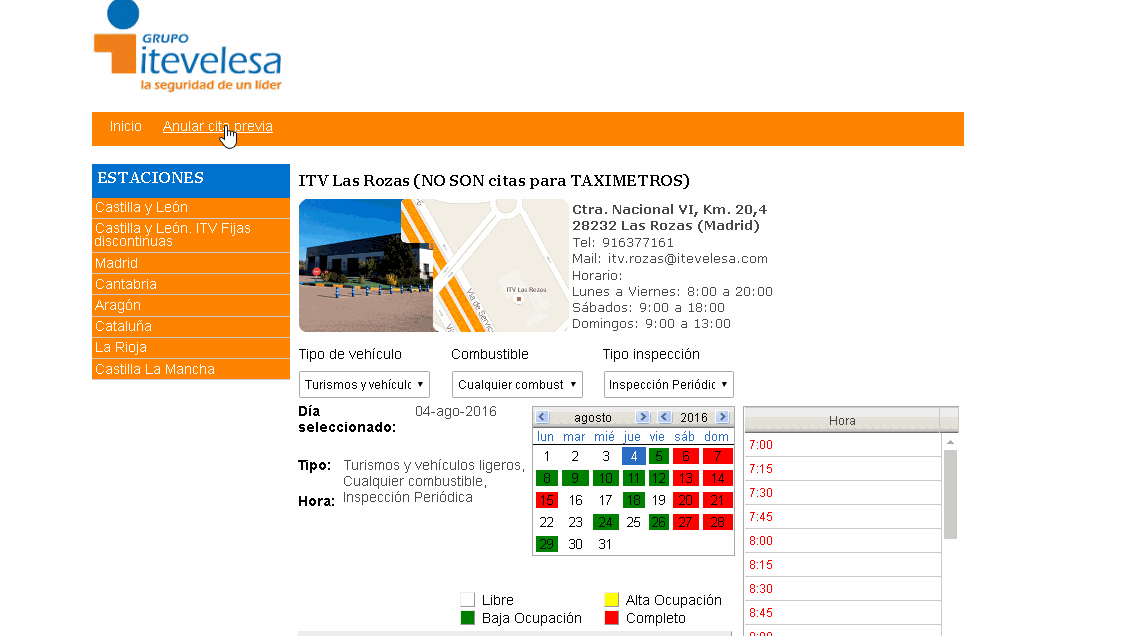Click the ITV Las Rozas location map
This screenshot has width=1123, height=636.
tap(501, 266)
